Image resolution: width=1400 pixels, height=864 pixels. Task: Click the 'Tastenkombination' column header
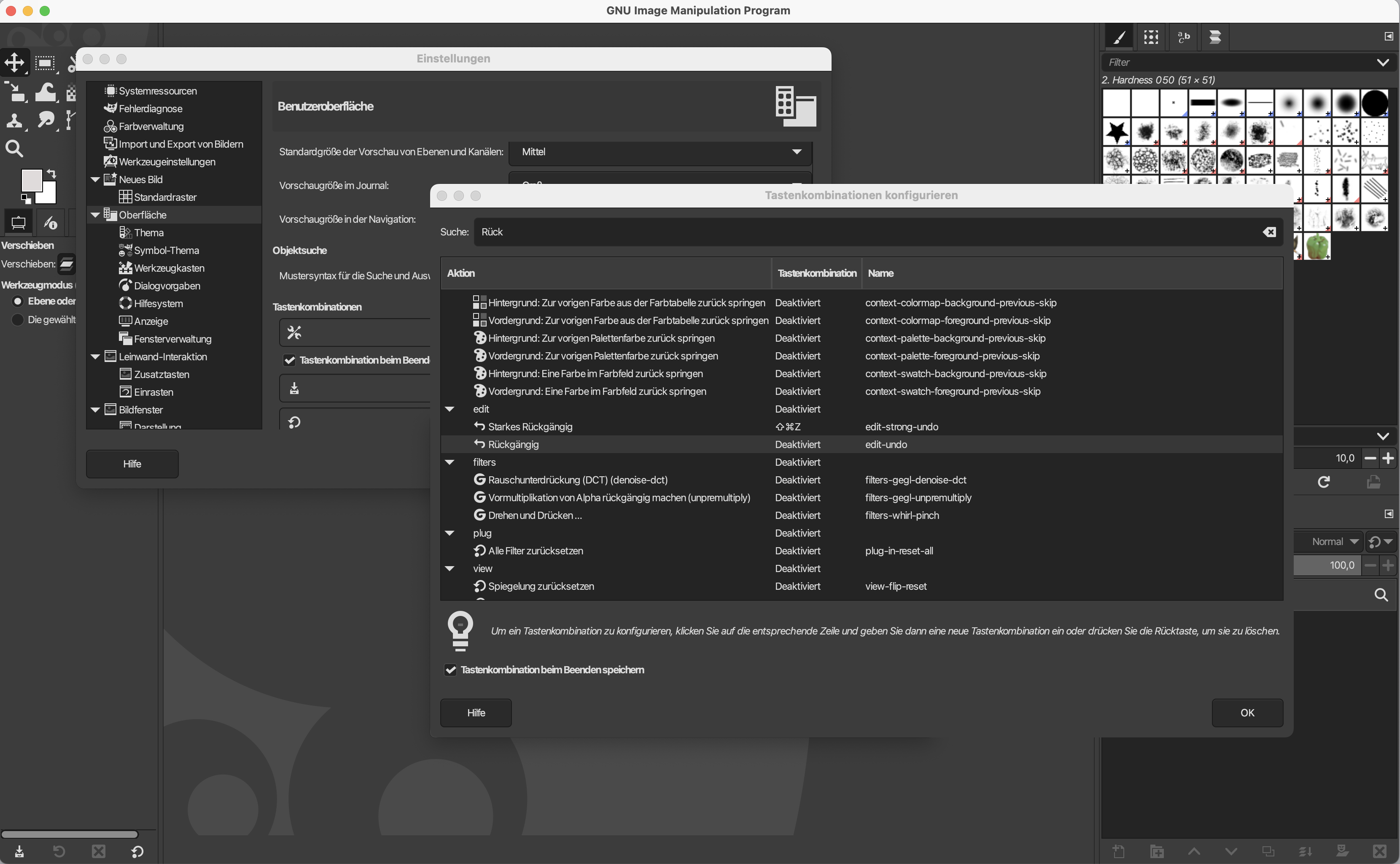[x=816, y=273]
